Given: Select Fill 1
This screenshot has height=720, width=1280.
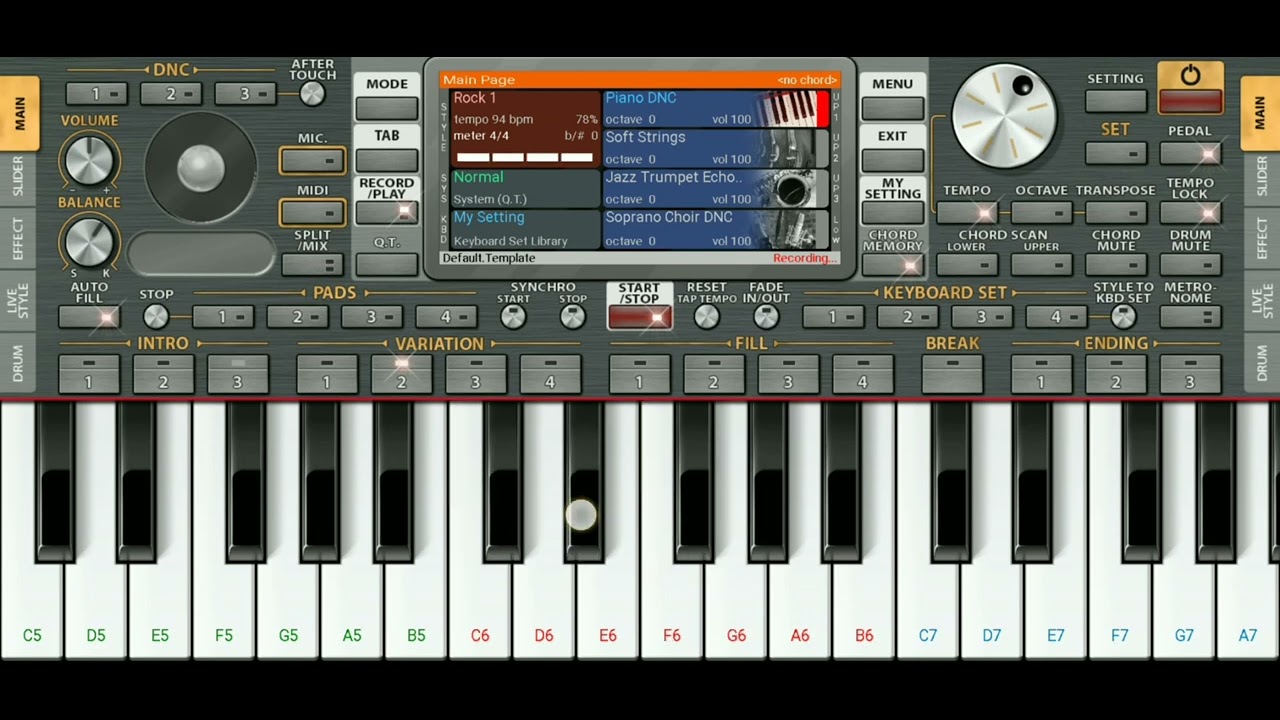Looking at the screenshot, I should [x=639, y=373].
